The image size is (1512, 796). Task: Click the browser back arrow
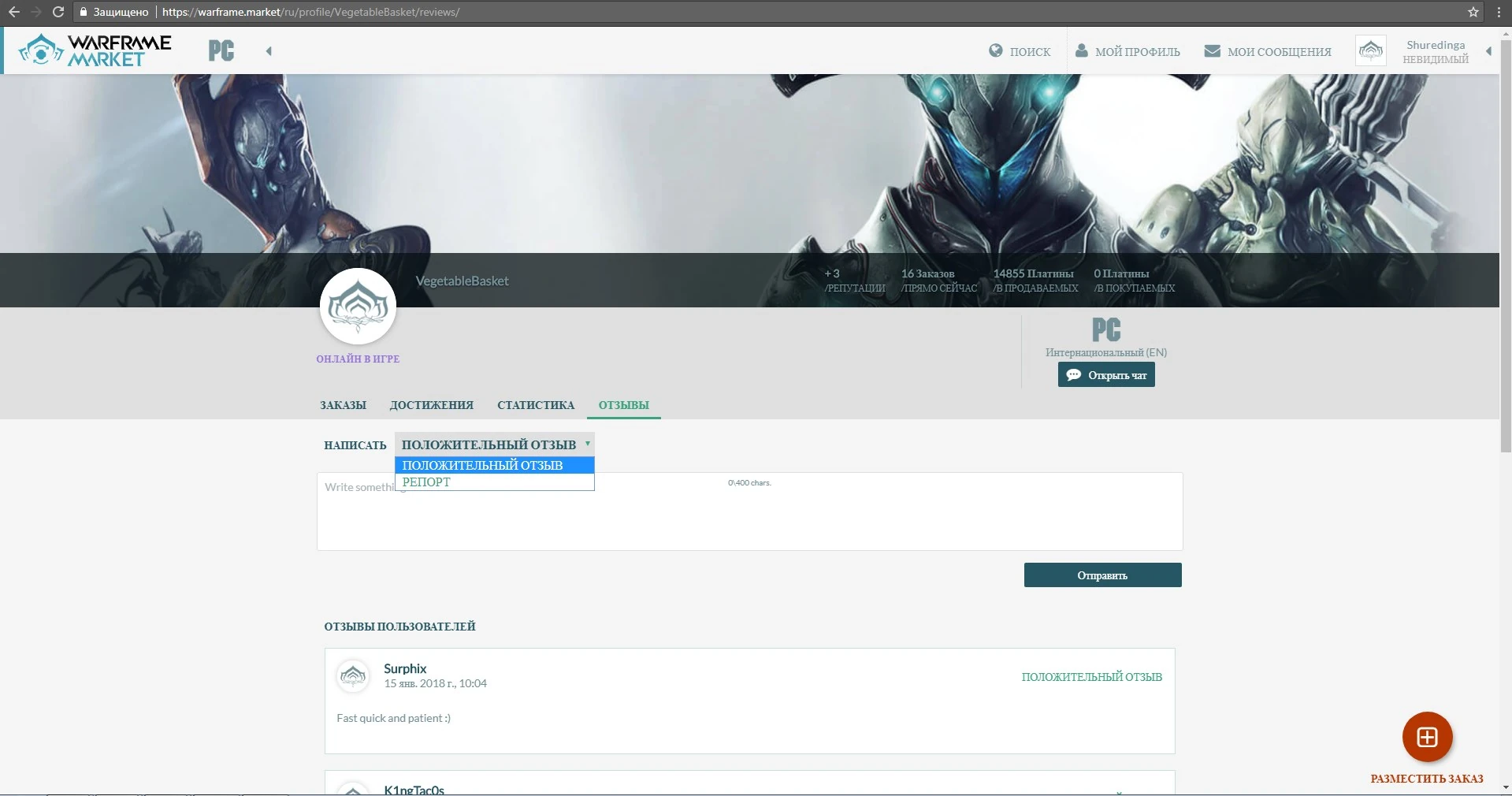13,12
